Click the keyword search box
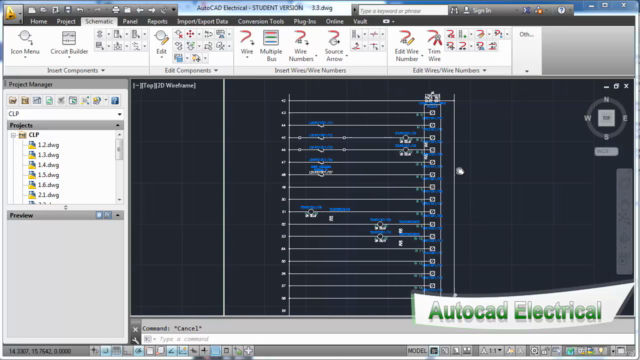Image resolution: width=640 pixels, height=360 pixels. tap(403, 11)
